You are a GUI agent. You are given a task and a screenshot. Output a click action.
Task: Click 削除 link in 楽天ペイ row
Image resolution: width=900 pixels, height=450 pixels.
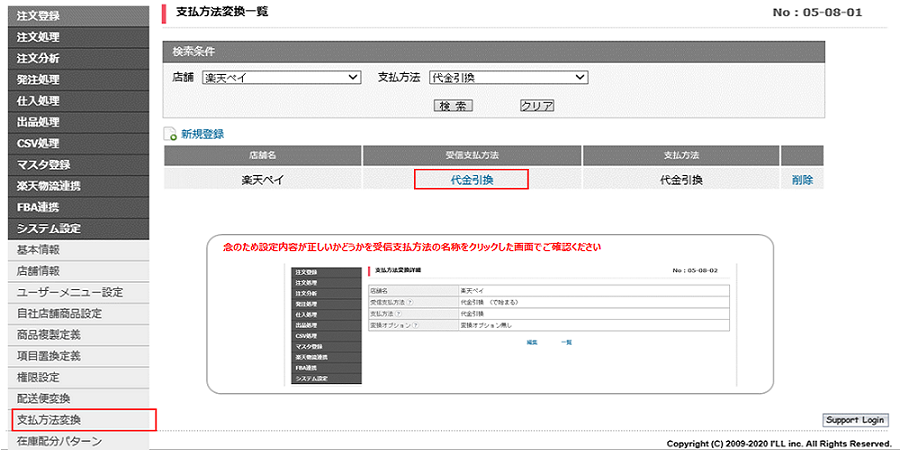pos(802,179)
